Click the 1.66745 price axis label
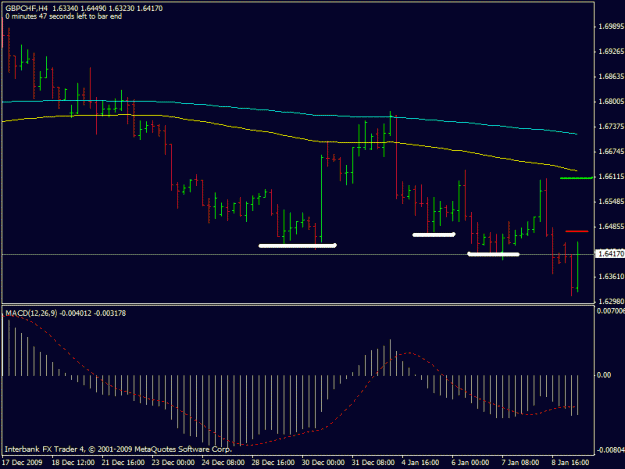This screenshot has height=469, width=625. point(611,151)
